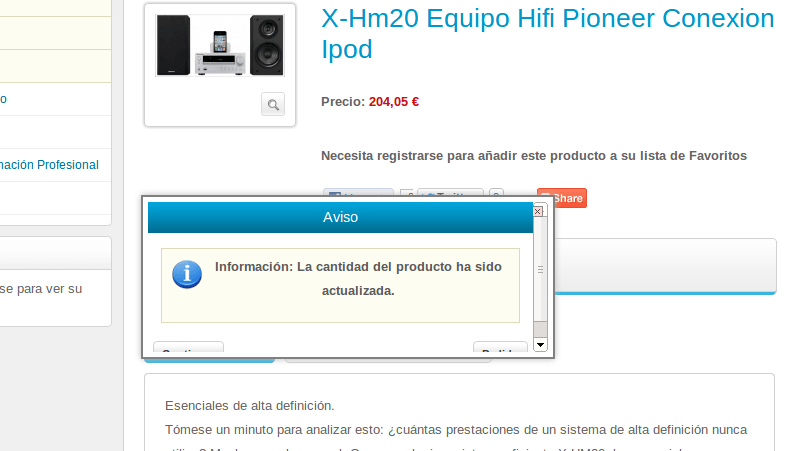Select the blue active tab below the dialog

(209, 360)
